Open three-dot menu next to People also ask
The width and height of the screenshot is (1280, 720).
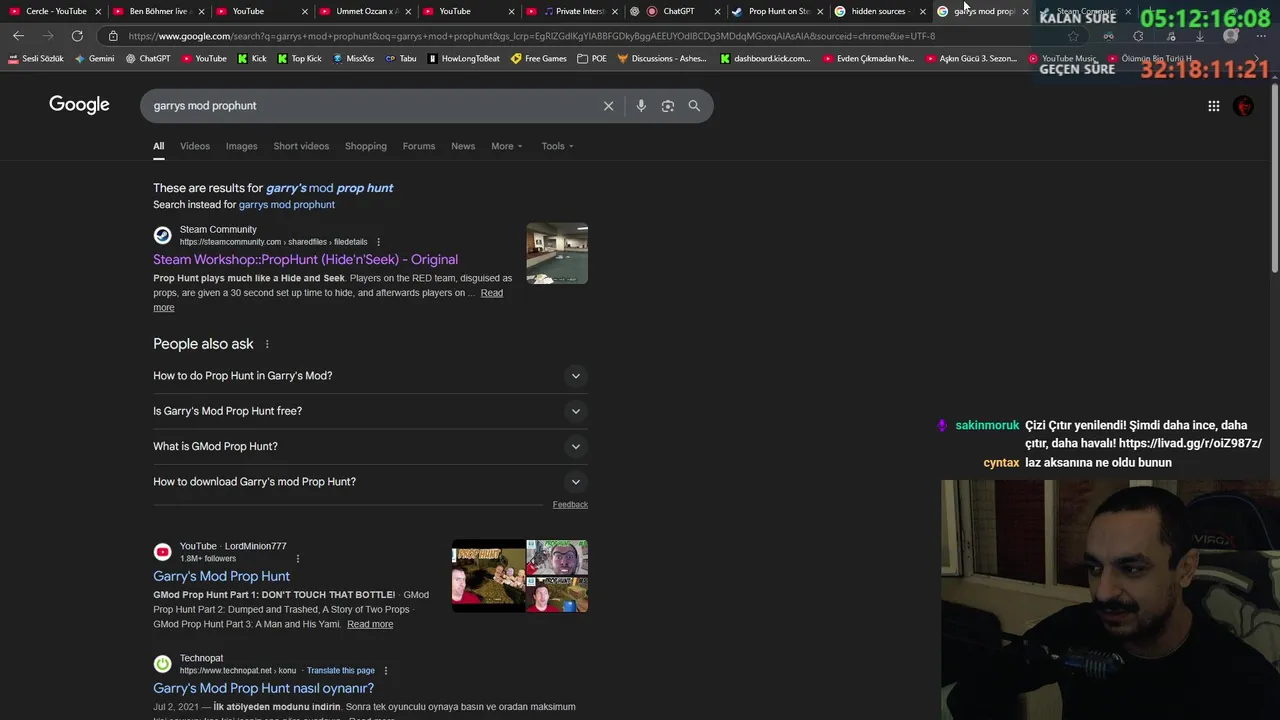pos(267,344)
